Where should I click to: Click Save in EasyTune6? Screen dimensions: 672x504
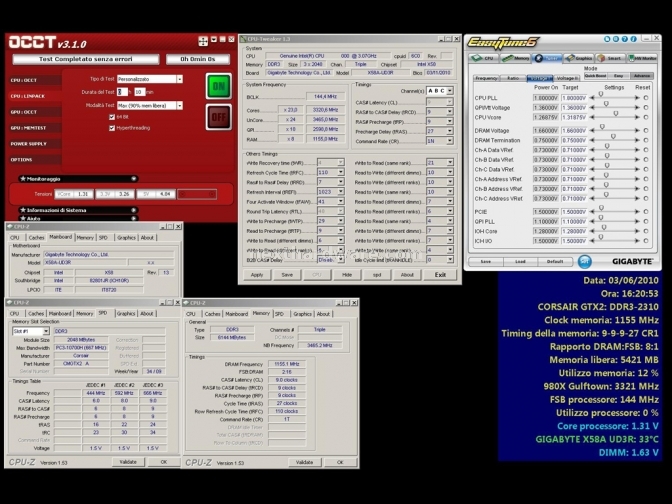(x=486, y=261)
